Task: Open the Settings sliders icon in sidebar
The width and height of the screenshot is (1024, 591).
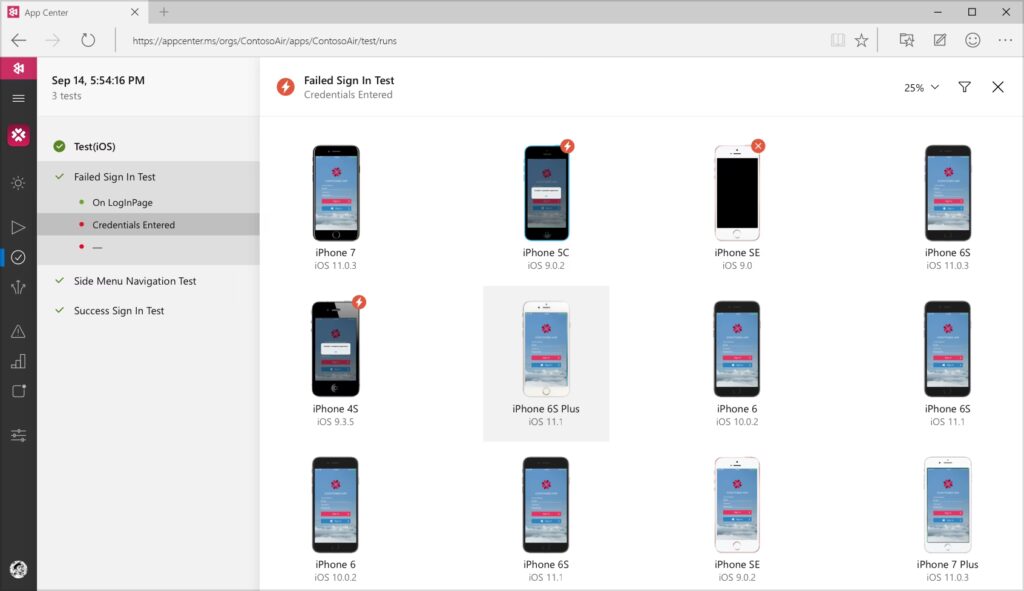Action: coord(18,435)
